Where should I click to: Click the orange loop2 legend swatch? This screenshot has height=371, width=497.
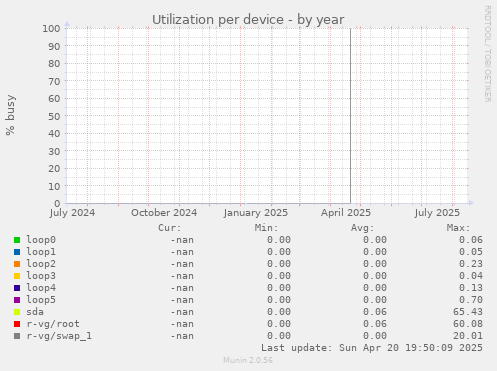[17, 264]
